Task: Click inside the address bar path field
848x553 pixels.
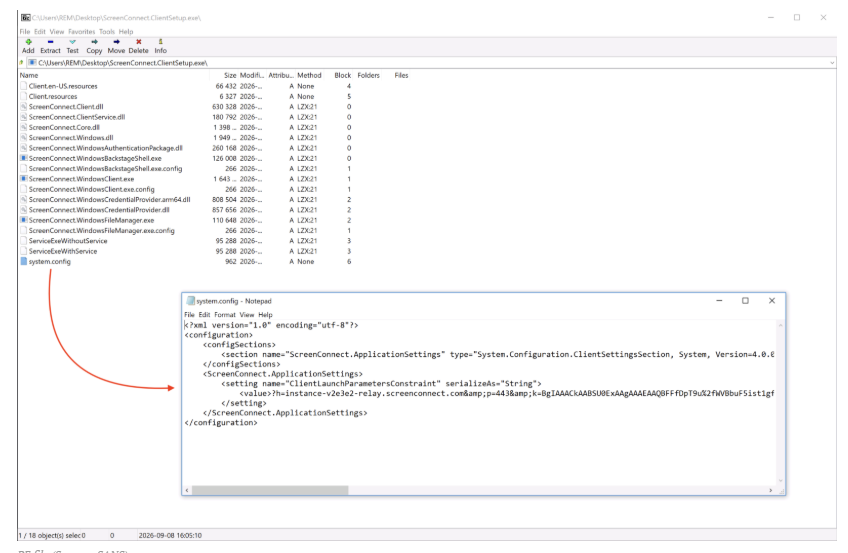Action: coord(427,63)
